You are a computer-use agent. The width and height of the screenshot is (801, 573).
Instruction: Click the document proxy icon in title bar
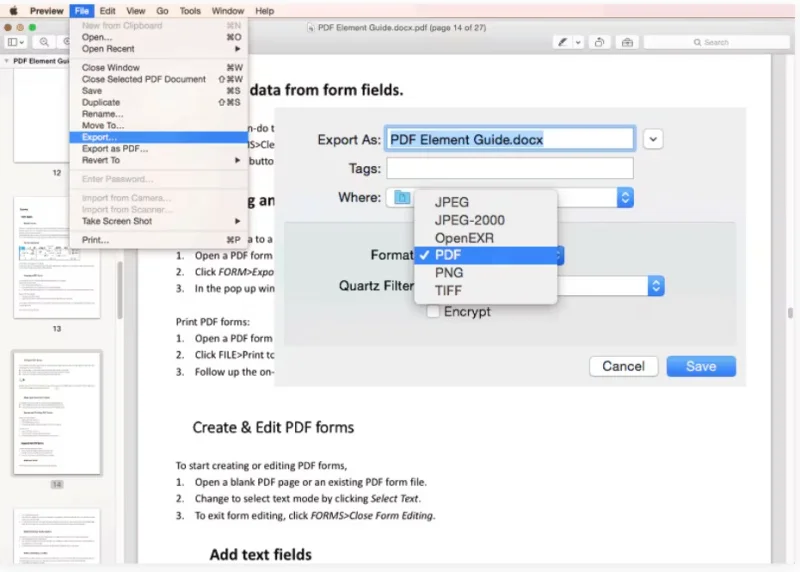pyautogui.click(x=311, y=28)
